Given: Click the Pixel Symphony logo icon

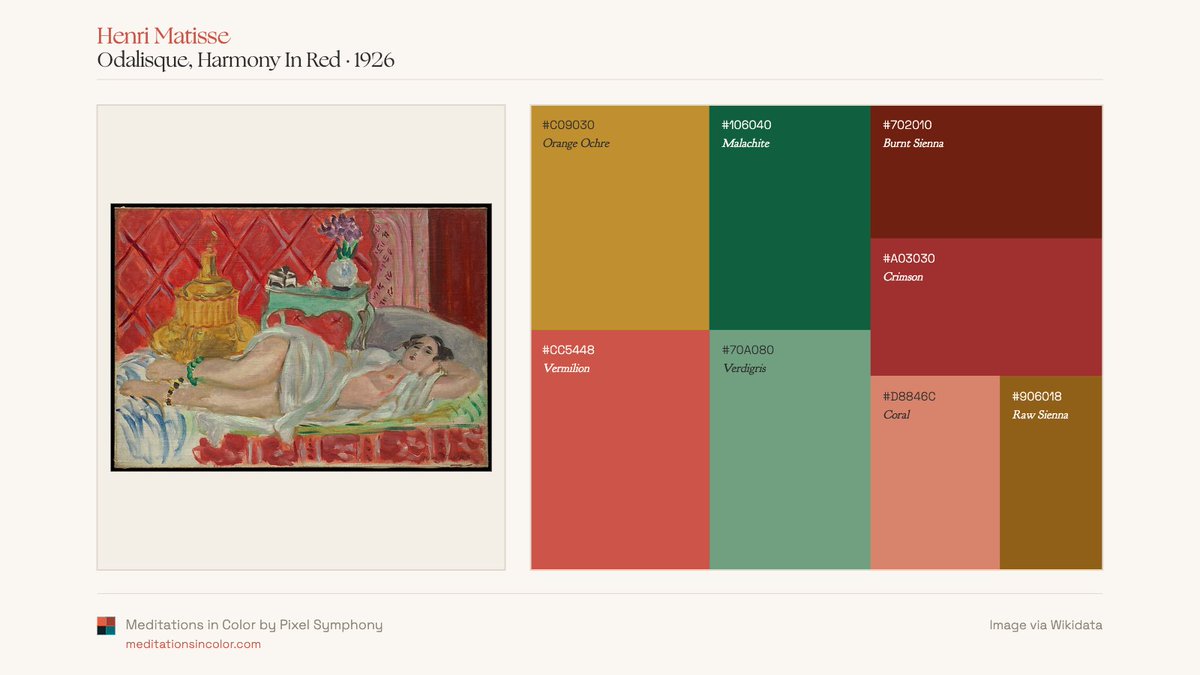Looking at the screenshot, I should click(106, 626).
